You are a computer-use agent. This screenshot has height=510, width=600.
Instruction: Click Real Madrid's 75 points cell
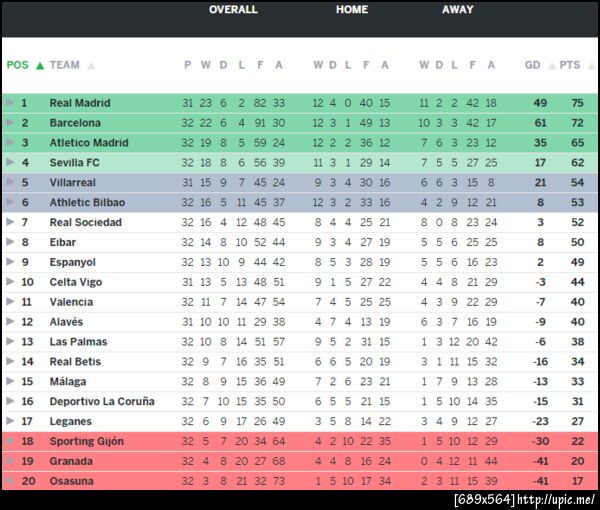577,103
